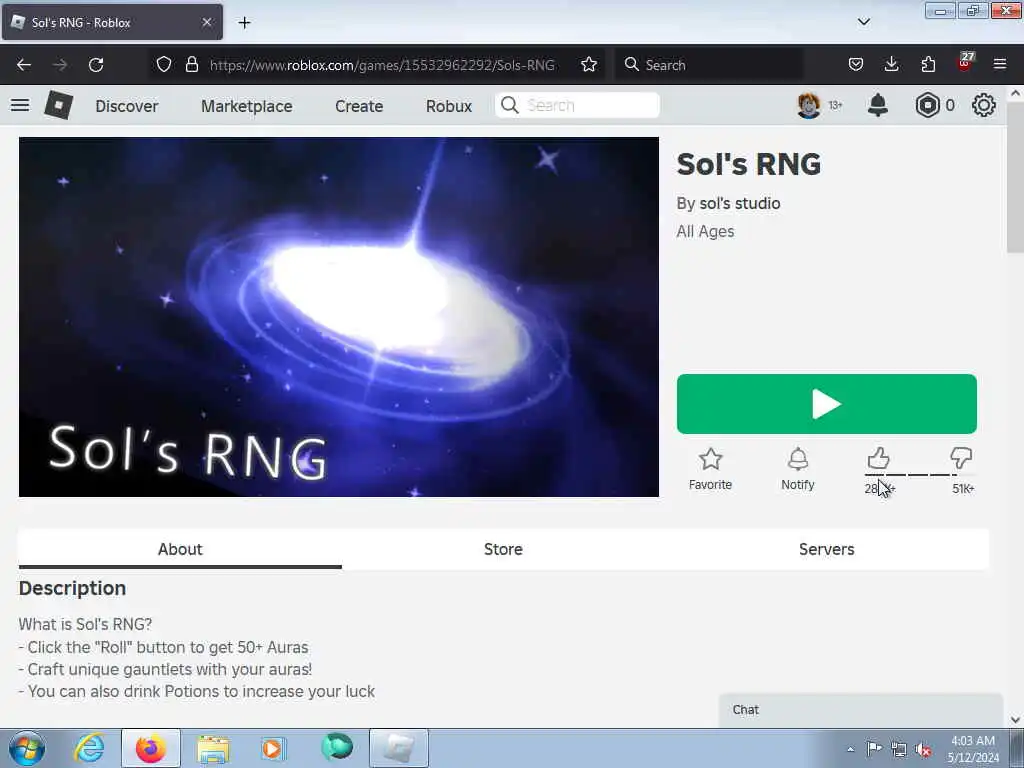Dislike the game with thumbs down

961,458
